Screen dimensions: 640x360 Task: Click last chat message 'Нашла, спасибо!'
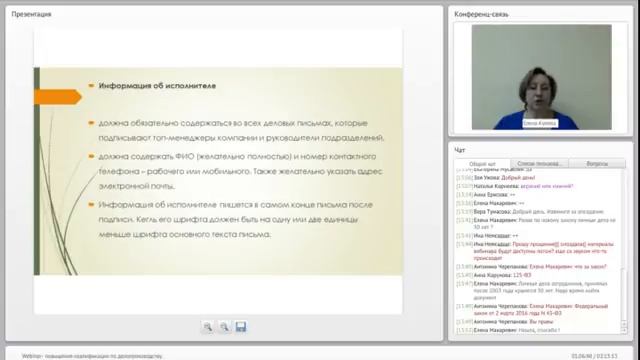click(509, 330)
